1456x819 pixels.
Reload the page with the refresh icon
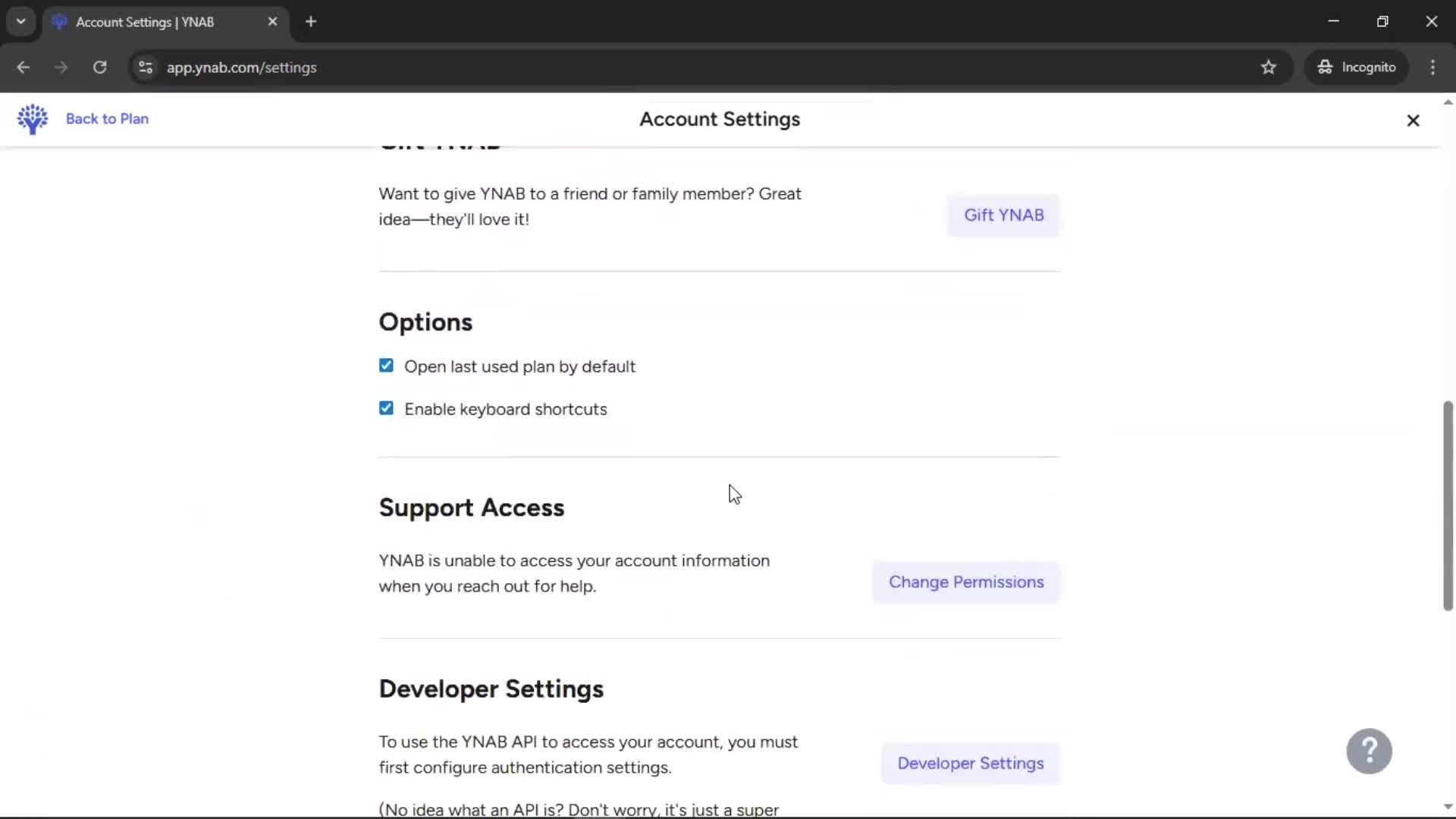tap(99, 67)
